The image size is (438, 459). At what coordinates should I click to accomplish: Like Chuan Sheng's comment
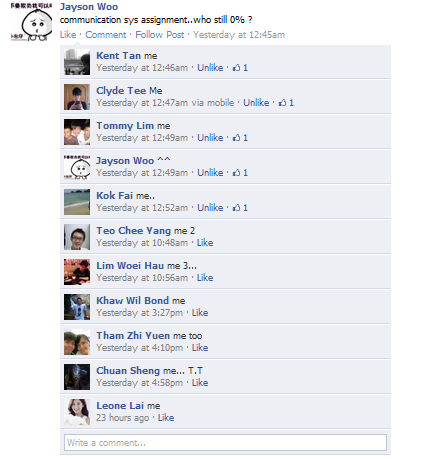tap(200, 383)
